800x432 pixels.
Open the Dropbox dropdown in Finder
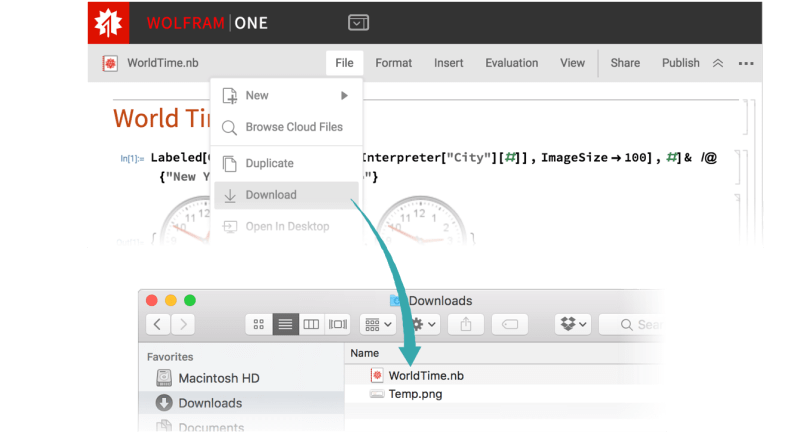coord(573,324)
